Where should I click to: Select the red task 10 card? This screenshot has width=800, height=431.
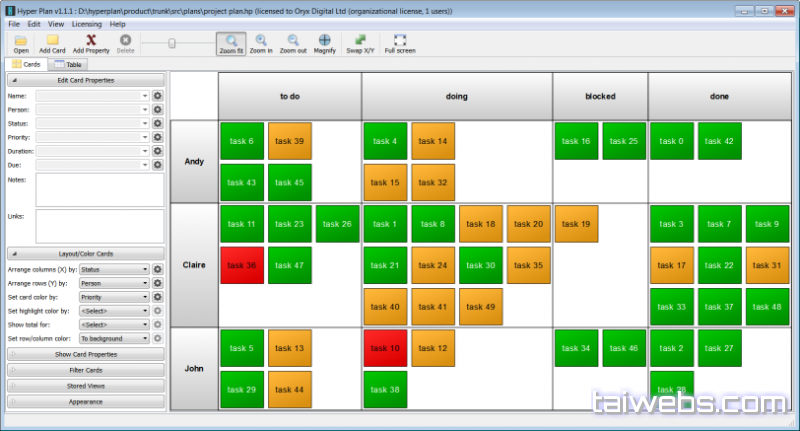click(x=383, y=348)
